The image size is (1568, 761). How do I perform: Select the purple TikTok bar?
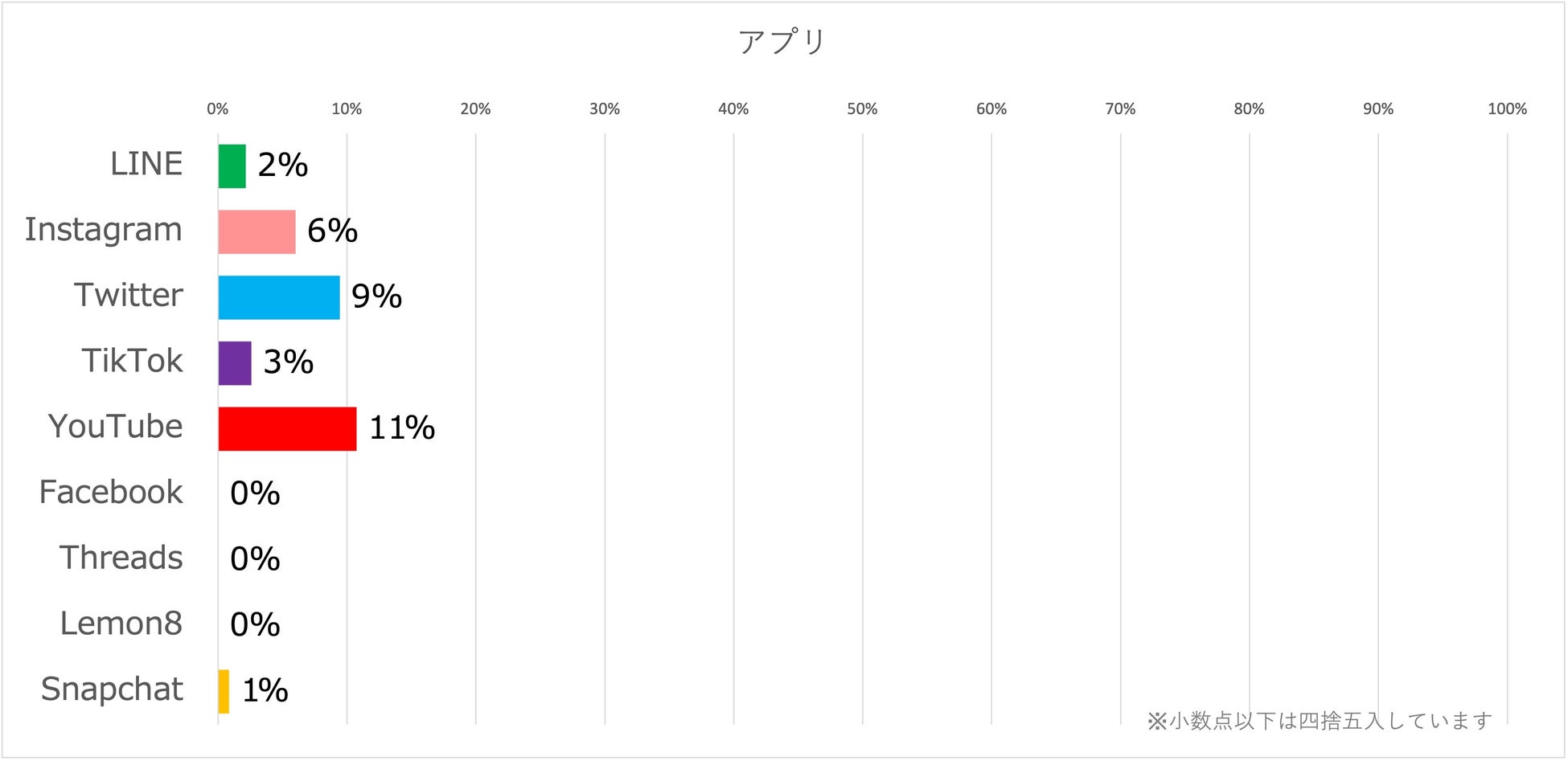point(235,363)
